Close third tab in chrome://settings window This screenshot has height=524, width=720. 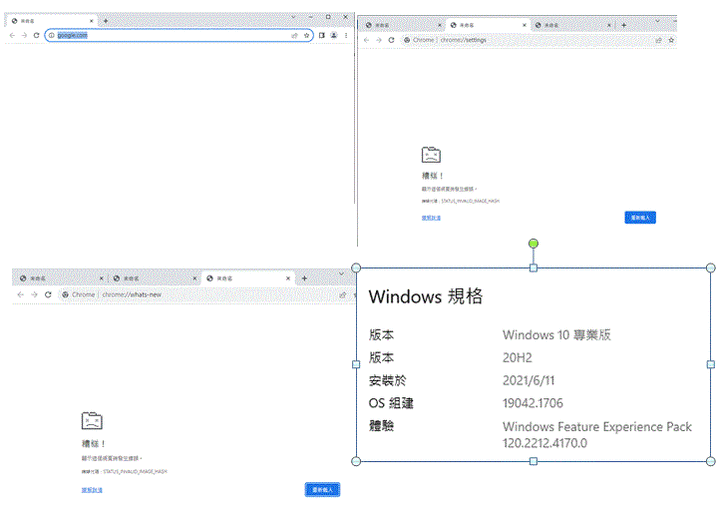coord(609,25)
